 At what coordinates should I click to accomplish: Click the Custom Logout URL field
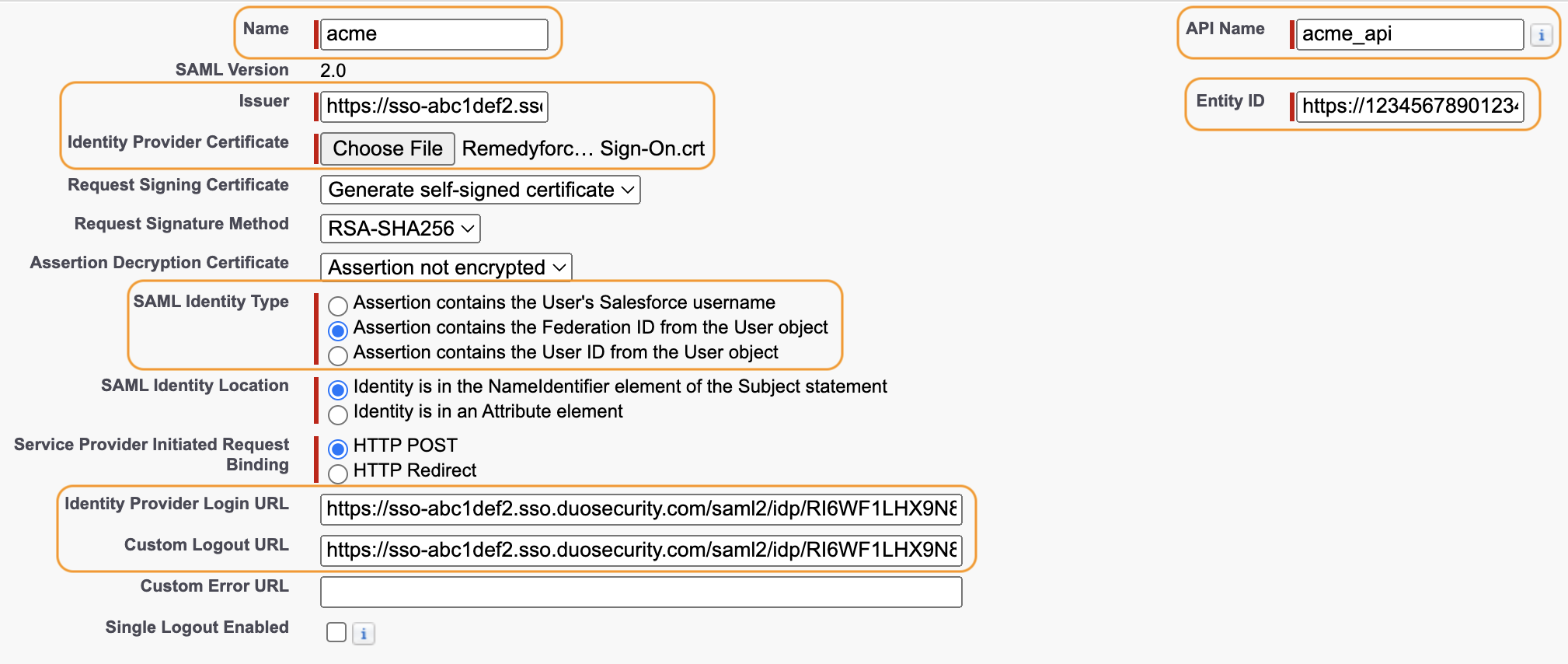tap(640, 550)
